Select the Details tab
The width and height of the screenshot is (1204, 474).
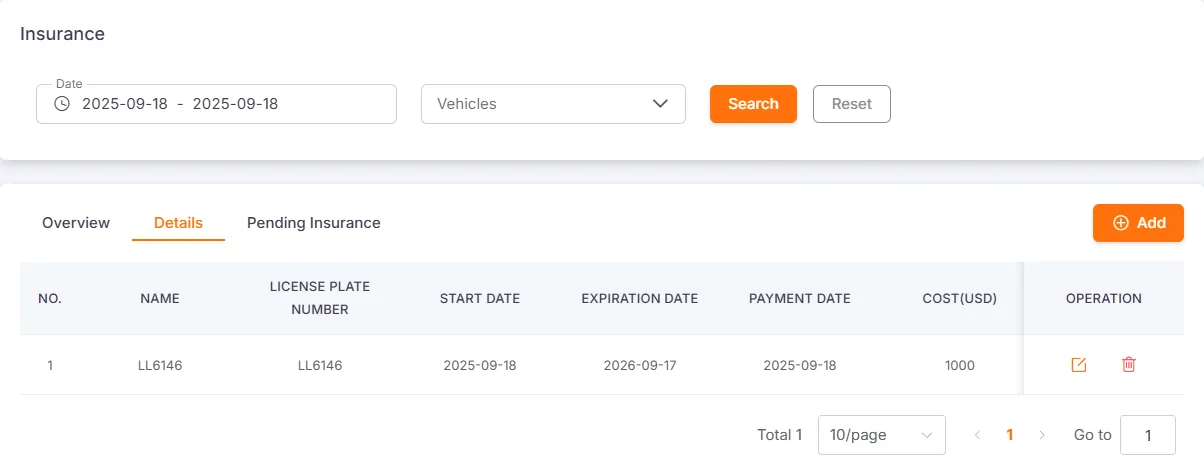[x=178, y=223]
